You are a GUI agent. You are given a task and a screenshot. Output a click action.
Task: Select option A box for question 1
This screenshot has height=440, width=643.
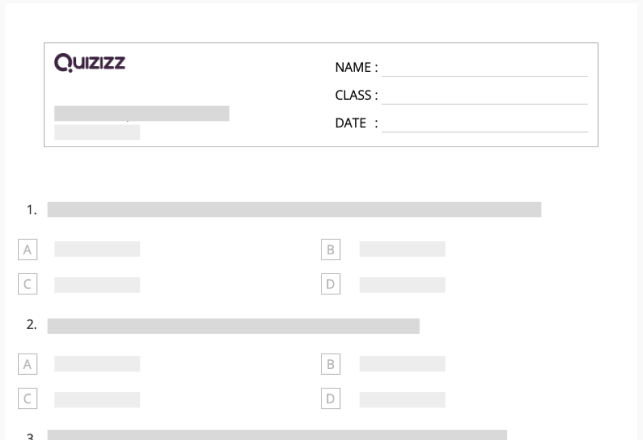(27, 249)
